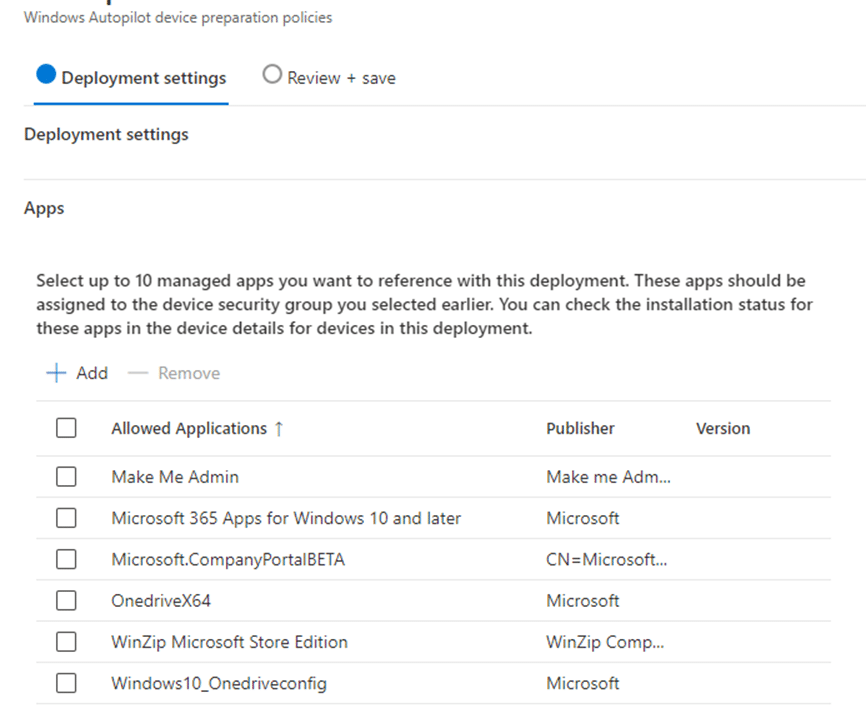Select the Microsoft.CompanyPortalBETA app name

[x=228, y=559]
